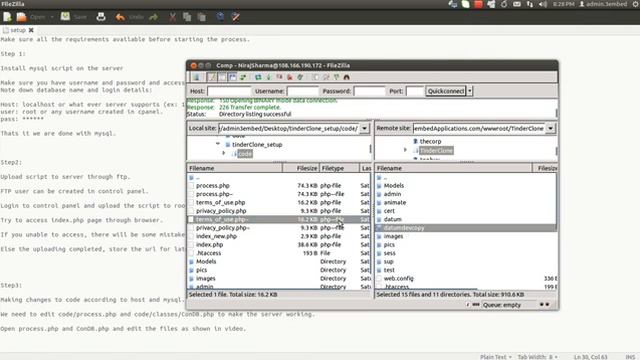Click the Print icon in gedit
This screenshot has width=640, height=360.
(x=101, y=17)
